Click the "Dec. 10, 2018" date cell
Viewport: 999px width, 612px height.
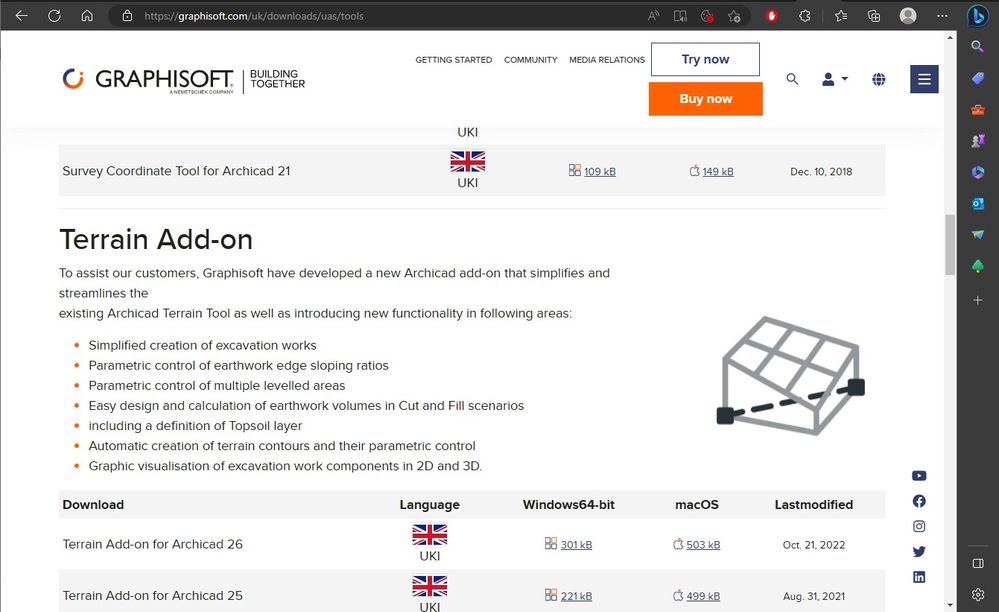pyautogui.click(x=821, y=172)
